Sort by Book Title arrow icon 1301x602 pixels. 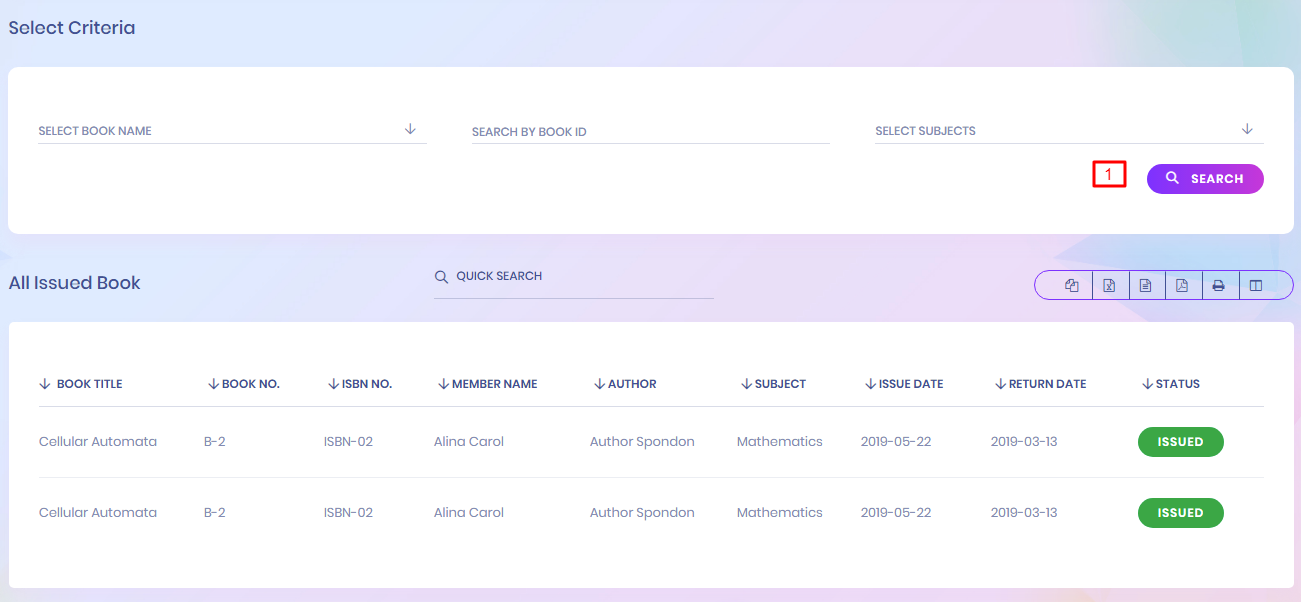click(x=44, y=384)
